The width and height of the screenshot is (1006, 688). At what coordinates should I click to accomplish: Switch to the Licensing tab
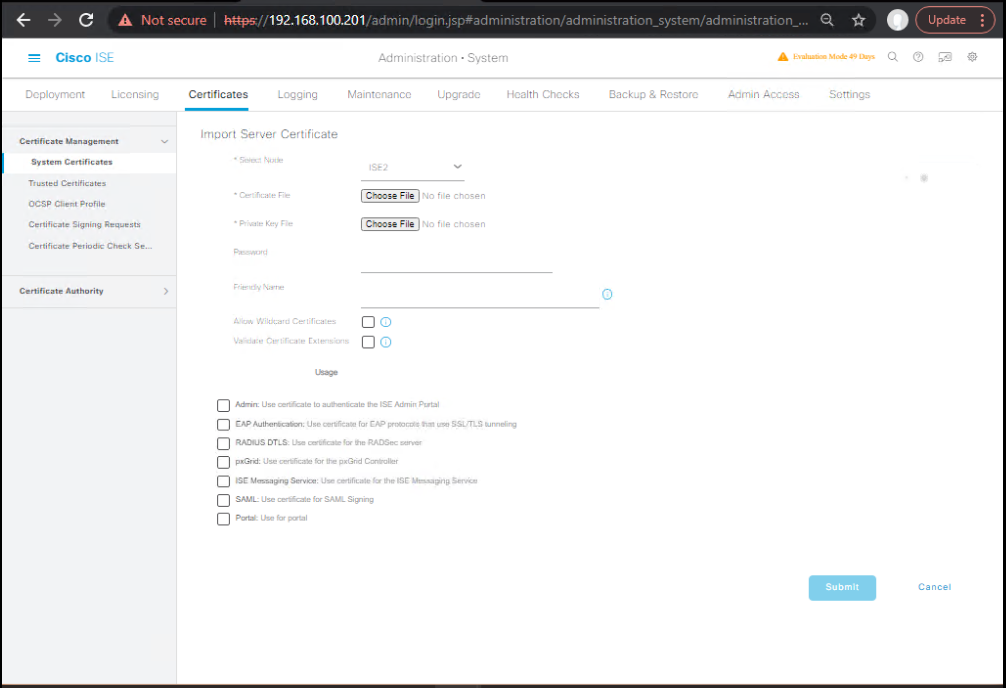[135, 94]
